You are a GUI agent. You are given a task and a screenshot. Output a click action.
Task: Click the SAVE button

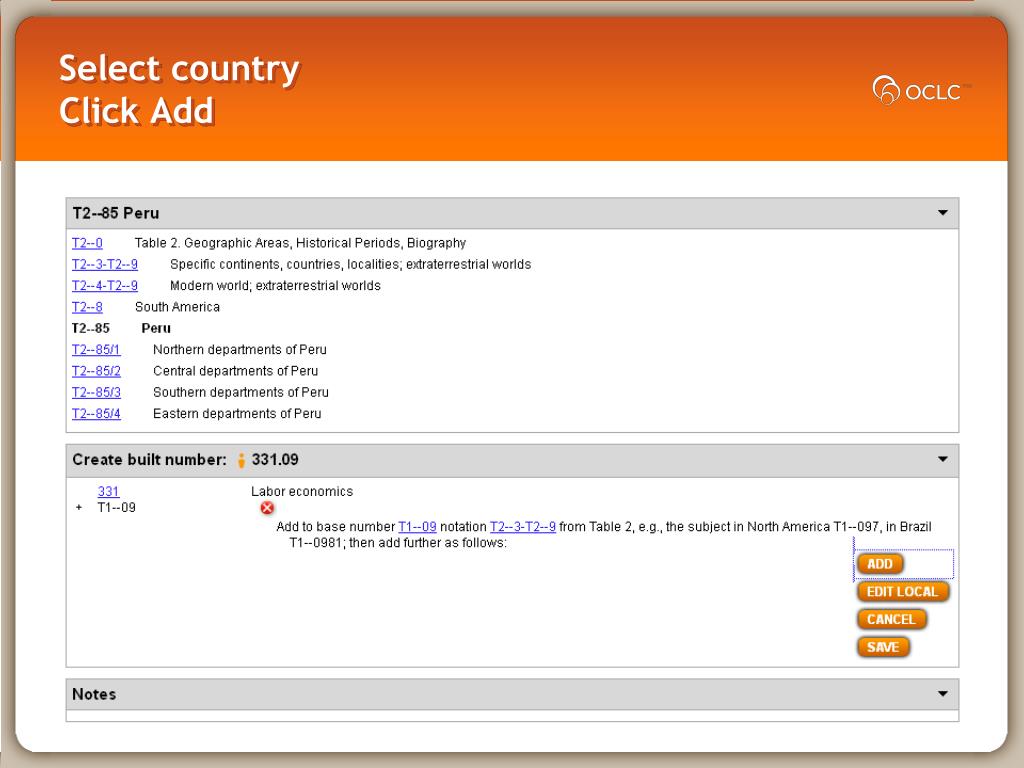click(x=883, y=647)
